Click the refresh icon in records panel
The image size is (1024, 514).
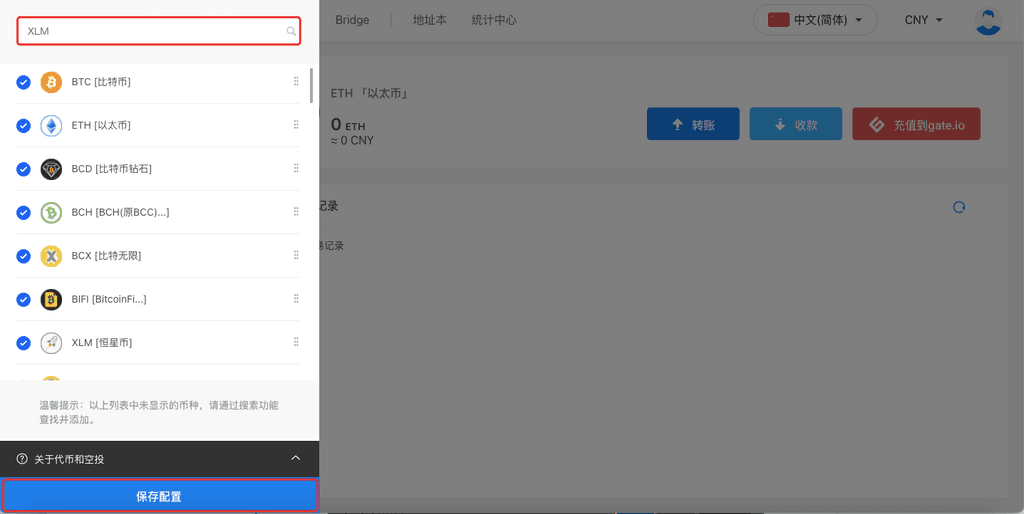pos(959,207)
